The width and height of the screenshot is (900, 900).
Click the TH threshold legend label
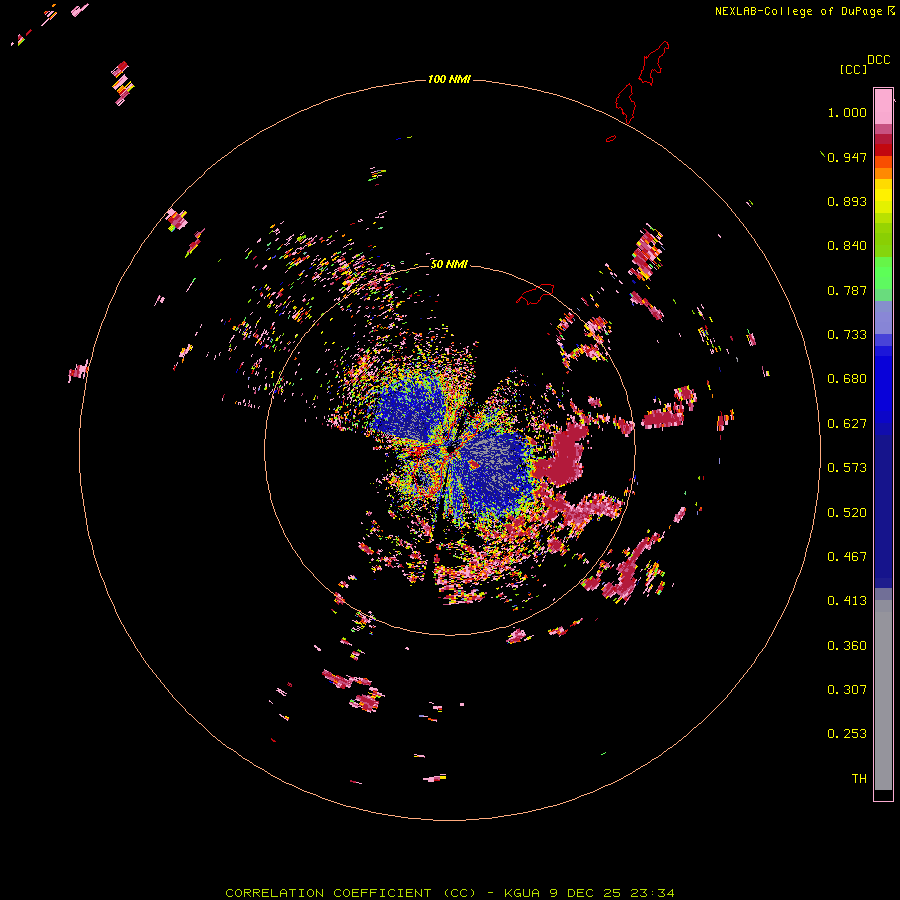[x=859, y=779]
